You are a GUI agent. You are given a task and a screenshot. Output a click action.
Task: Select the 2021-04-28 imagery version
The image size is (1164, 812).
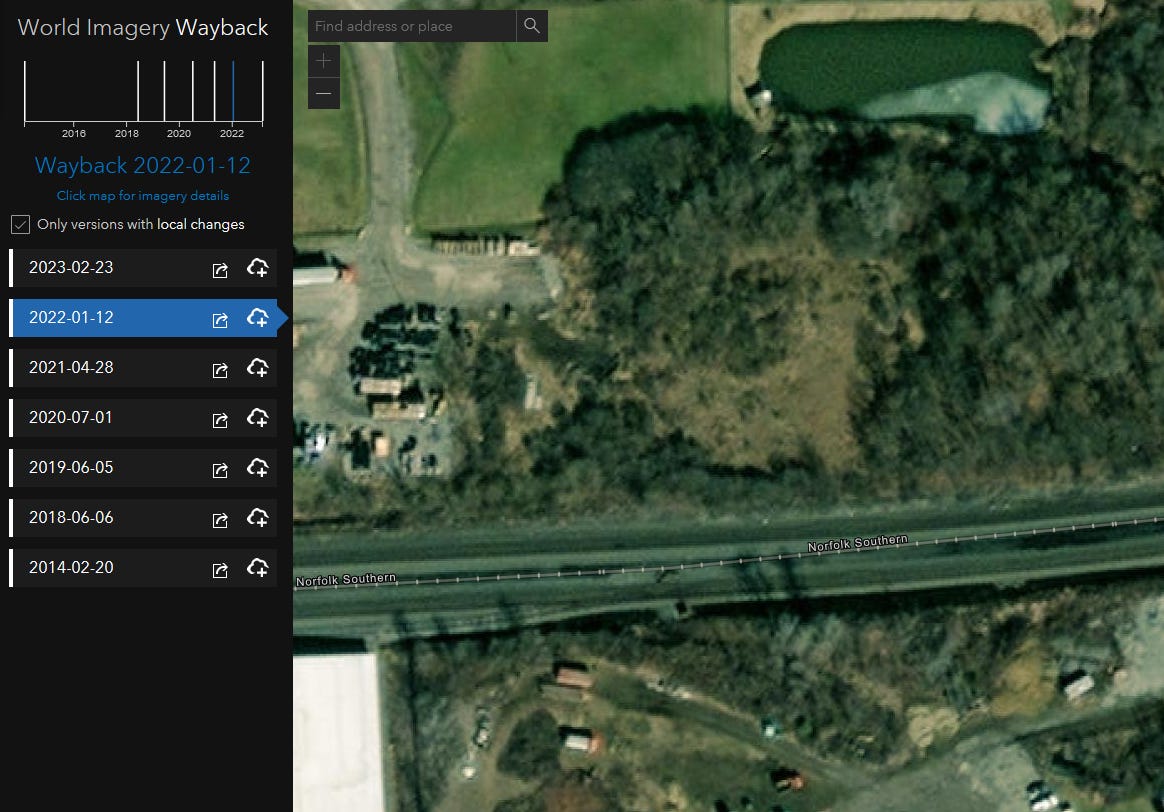click(x=143, y=367)
